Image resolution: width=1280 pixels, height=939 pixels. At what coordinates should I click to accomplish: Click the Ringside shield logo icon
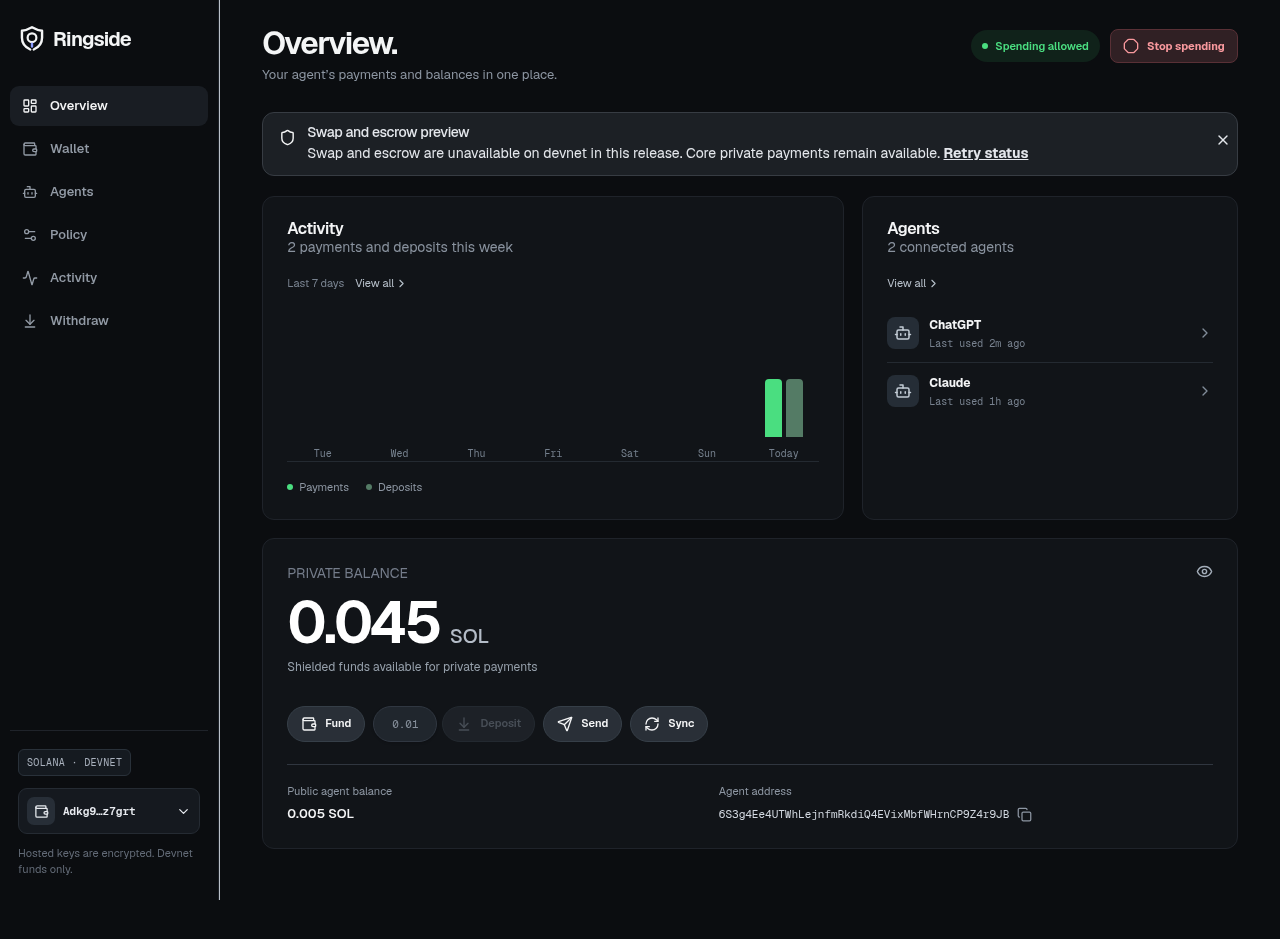pyautogui.click(x=32, y=39)
